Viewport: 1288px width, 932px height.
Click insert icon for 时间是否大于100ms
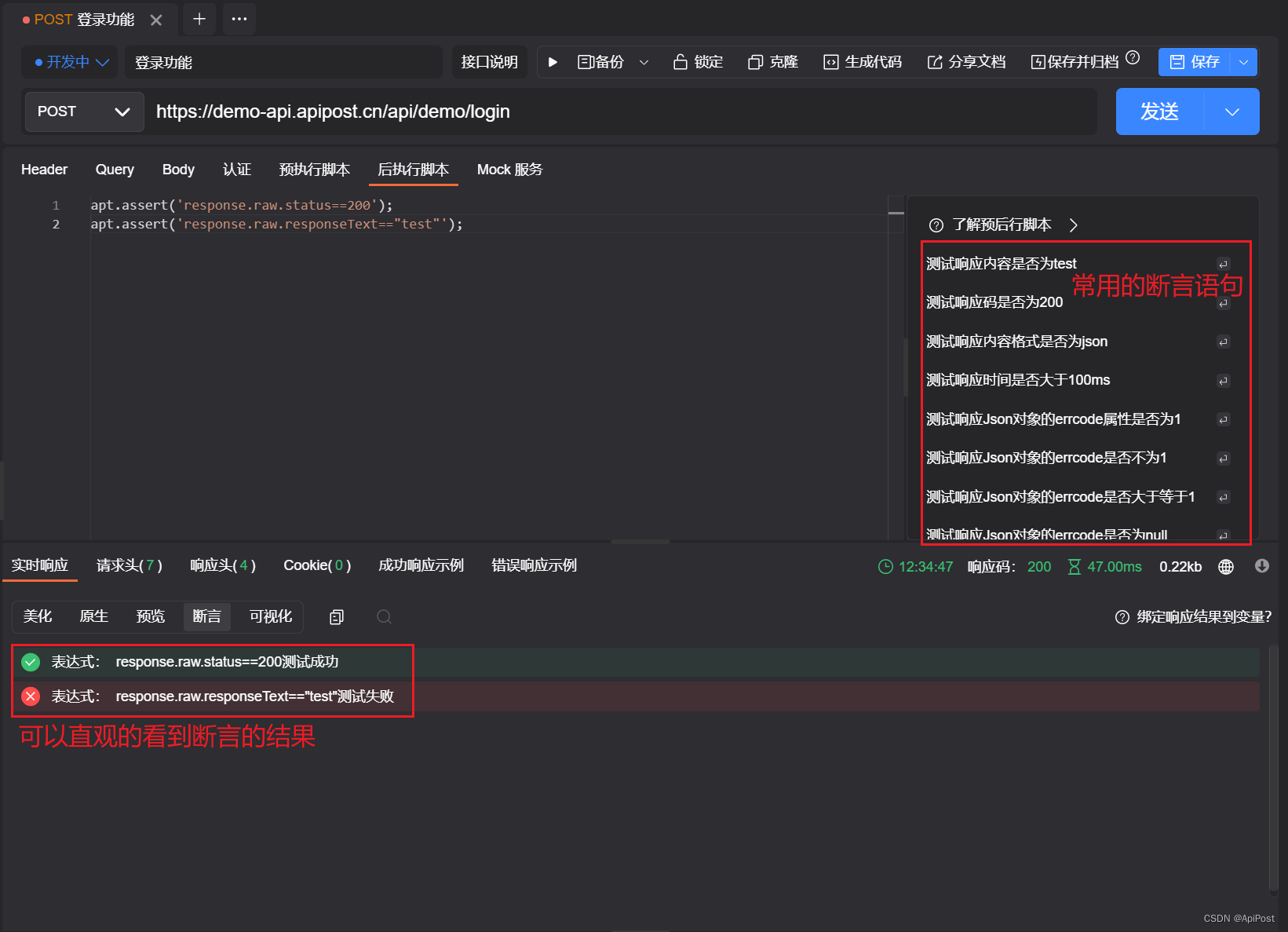coord(1223,381)
